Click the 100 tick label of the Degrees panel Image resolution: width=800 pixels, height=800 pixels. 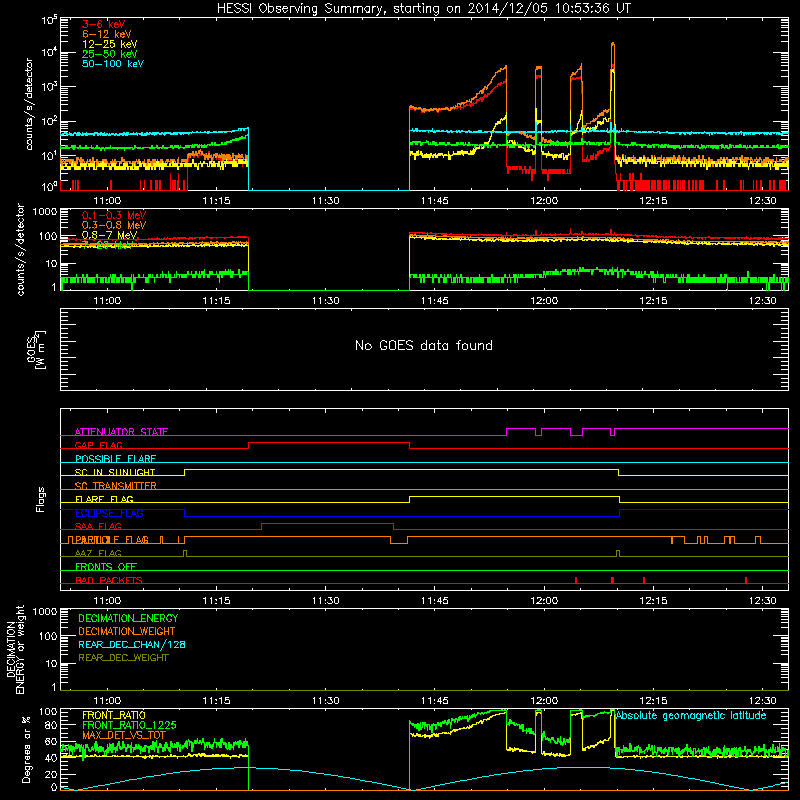click(x=48, y=712)
